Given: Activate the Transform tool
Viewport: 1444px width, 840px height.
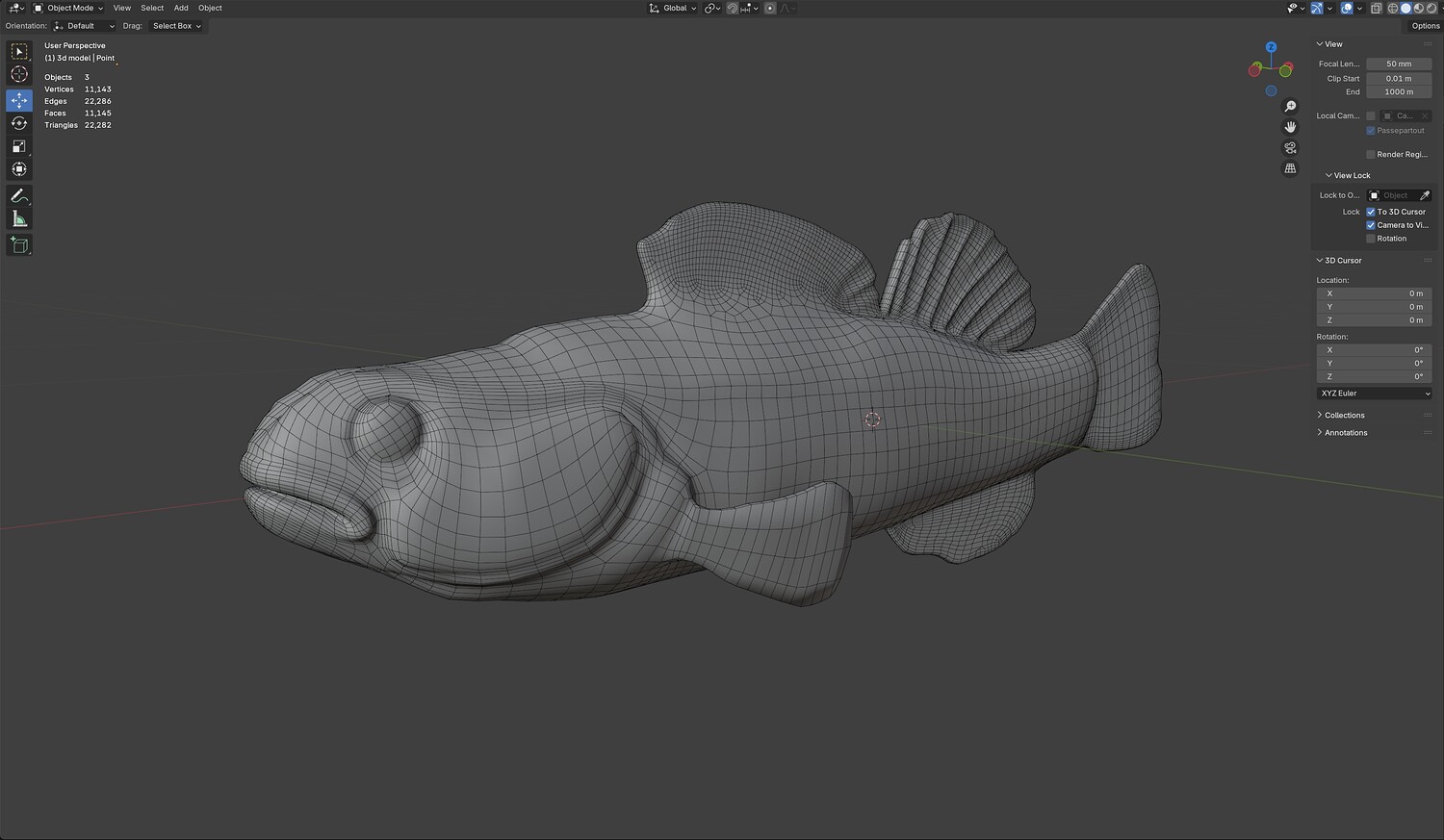Looking at the screenshot, I should pos(19,169).
